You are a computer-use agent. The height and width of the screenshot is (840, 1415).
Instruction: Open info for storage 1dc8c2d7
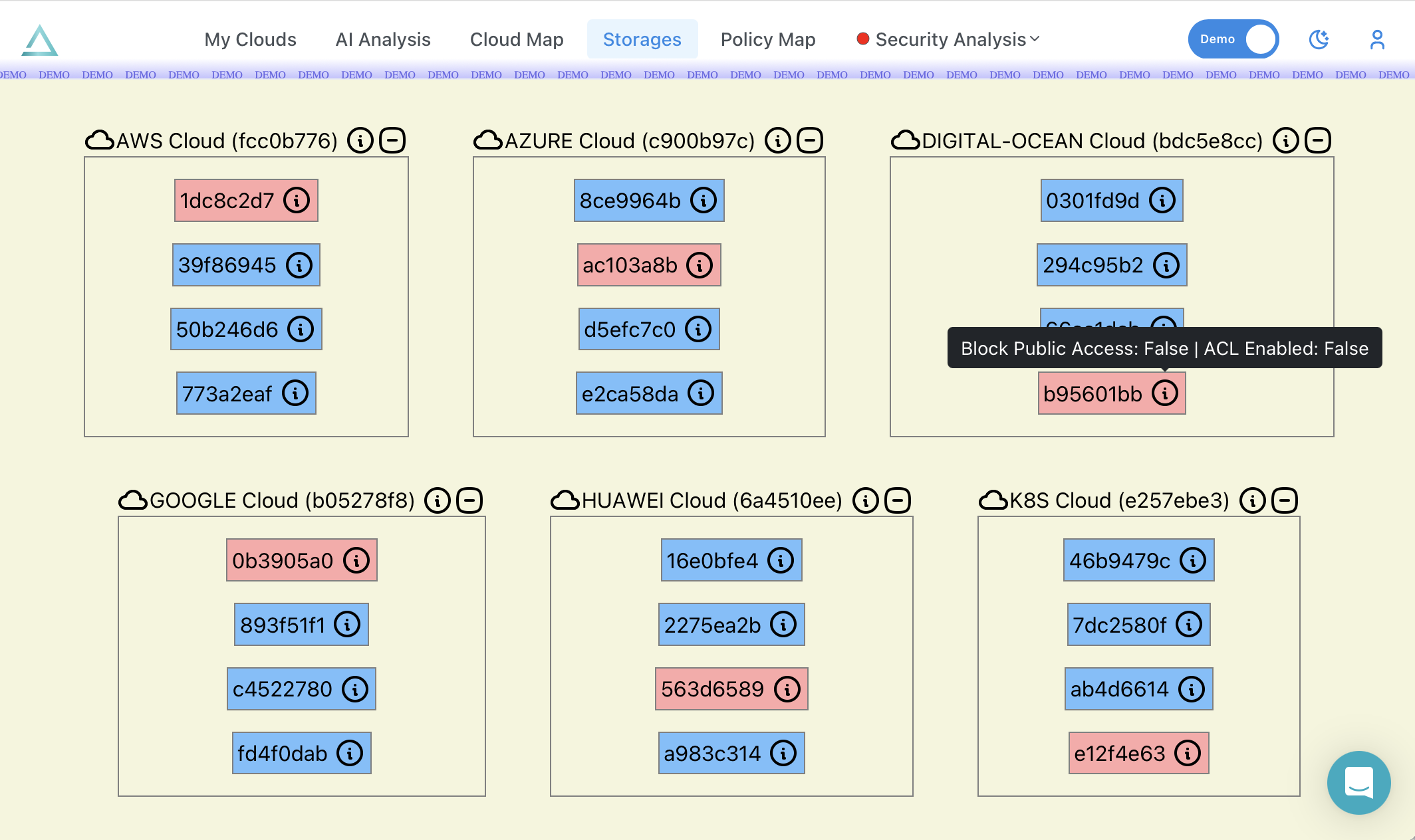[x=297, y=200]
